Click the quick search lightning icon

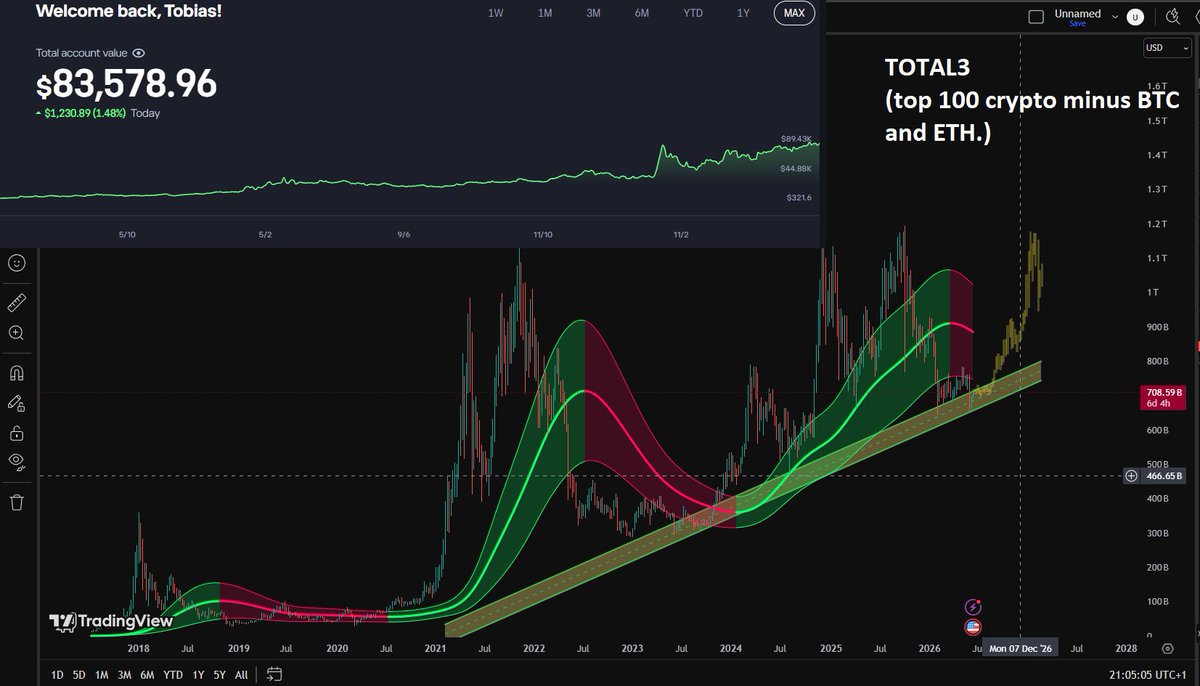[1174, 16]
